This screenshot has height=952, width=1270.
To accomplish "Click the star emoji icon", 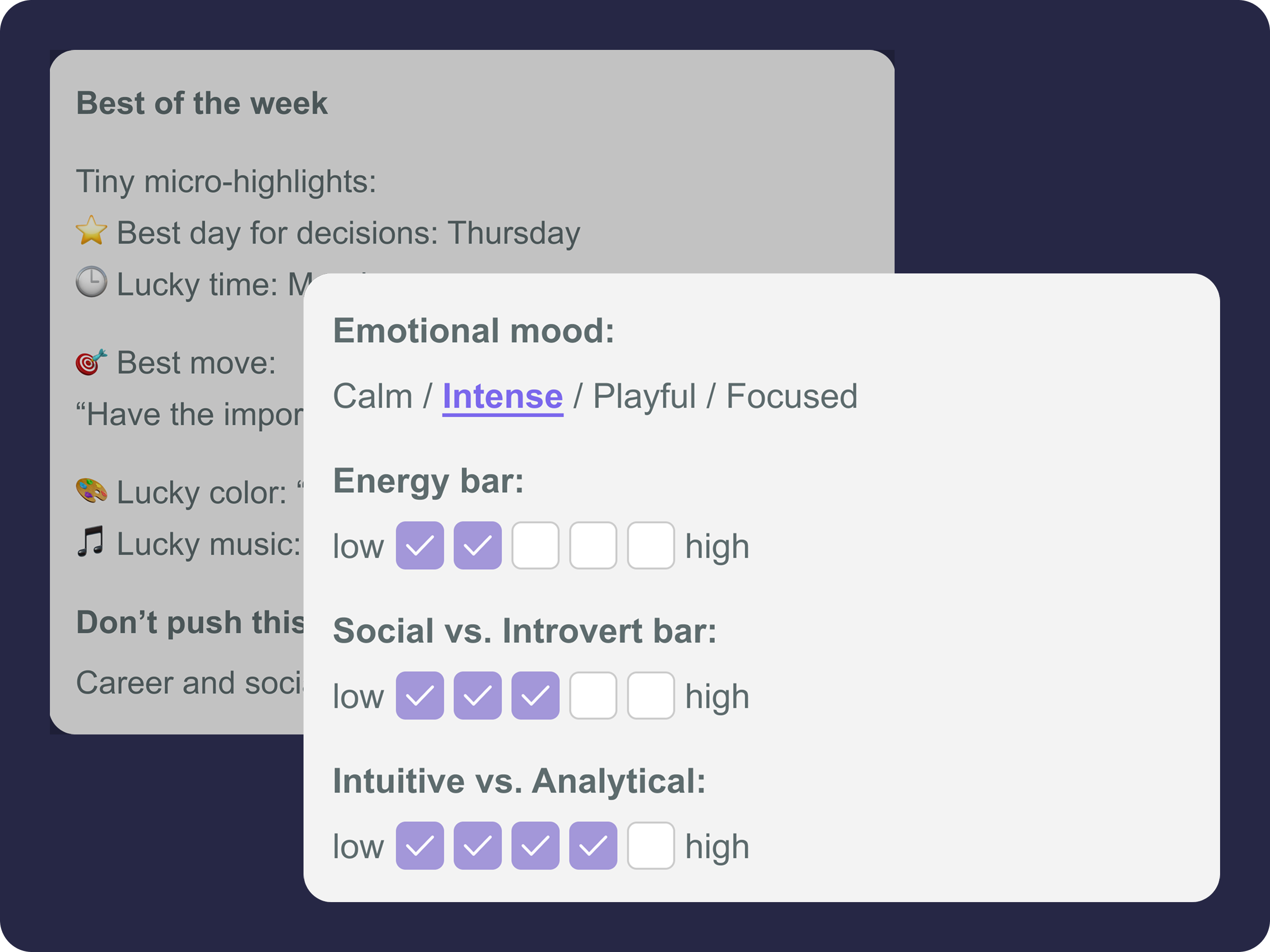I will (x=91, y=231).
